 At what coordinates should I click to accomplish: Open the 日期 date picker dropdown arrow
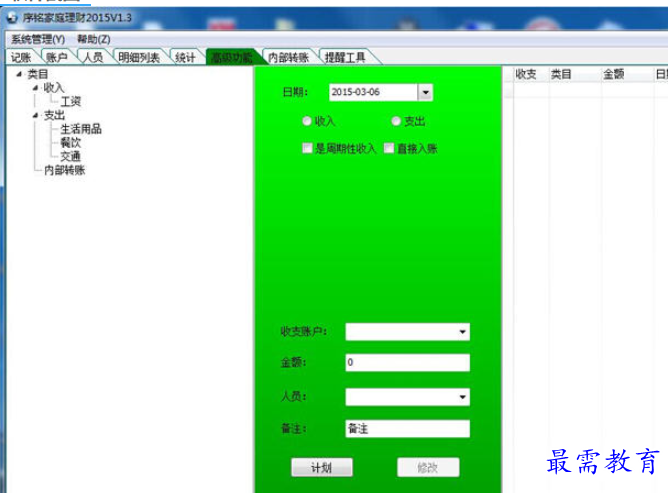[425, 92]
